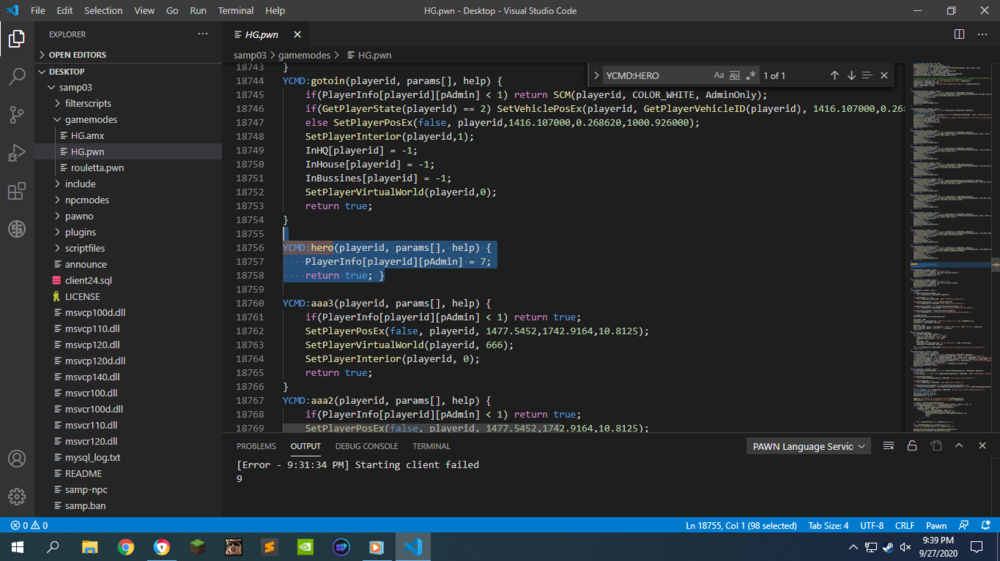
Task: Go to next find match
Action: (x=851, y=75)
